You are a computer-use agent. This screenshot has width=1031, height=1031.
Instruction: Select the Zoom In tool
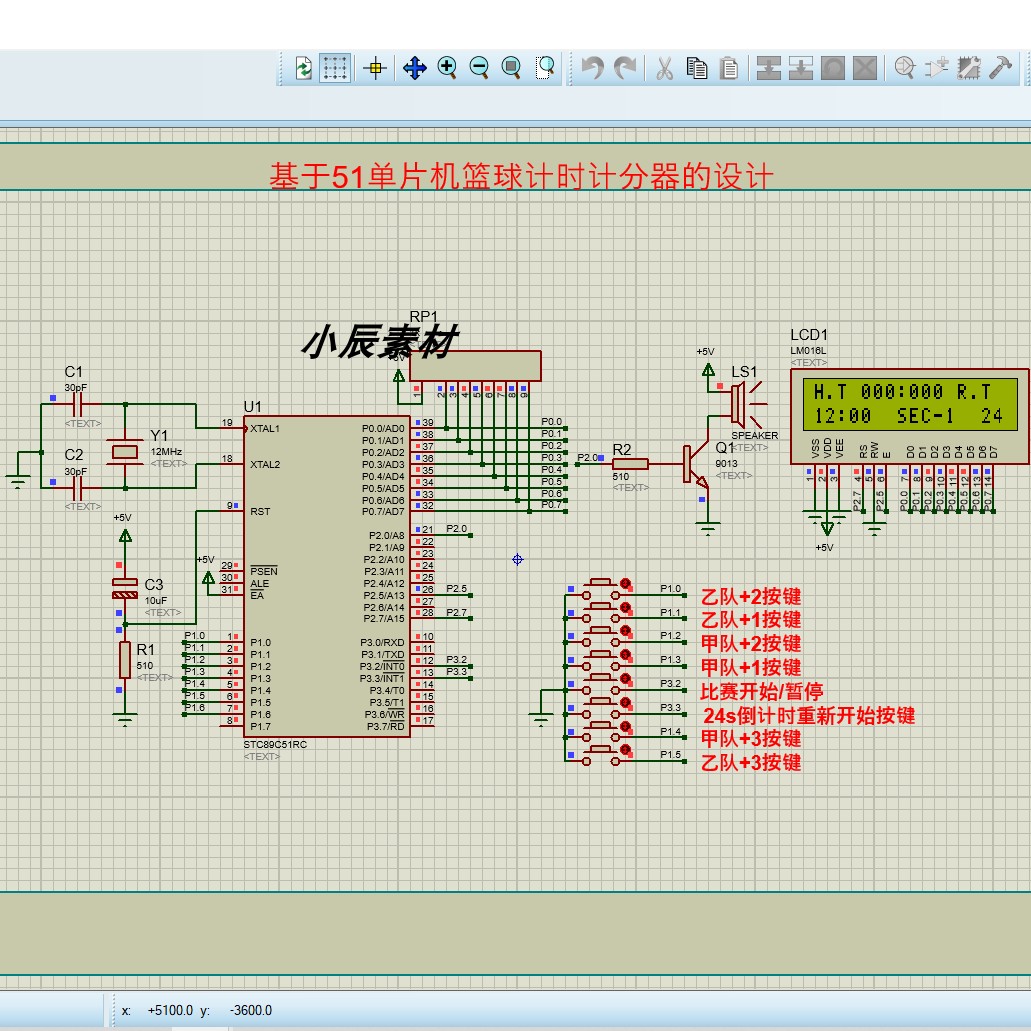[447, 67]
